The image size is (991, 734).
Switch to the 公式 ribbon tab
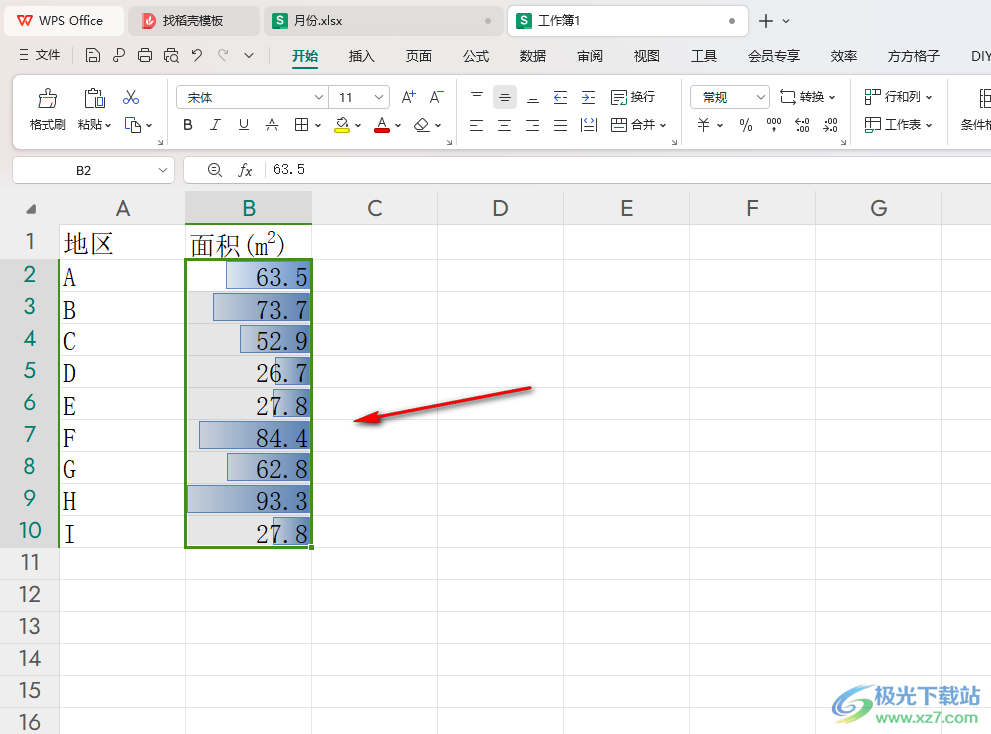click(476, 56)
